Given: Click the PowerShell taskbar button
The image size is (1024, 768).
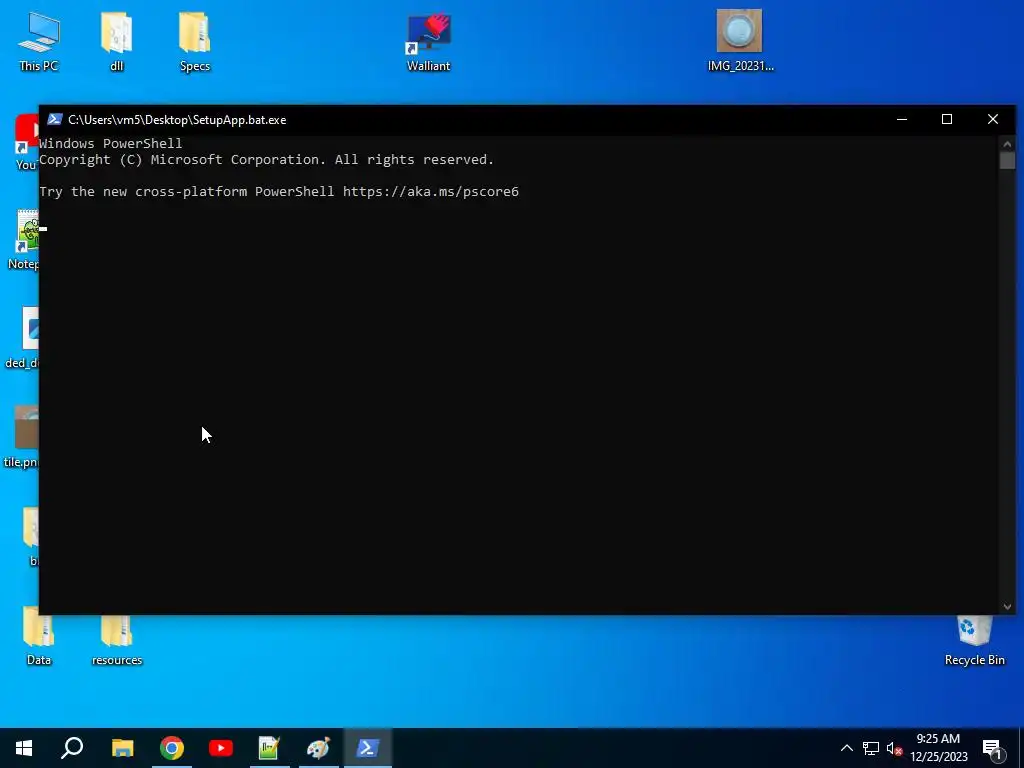Looking at the screenshot, I should (368, 748).
